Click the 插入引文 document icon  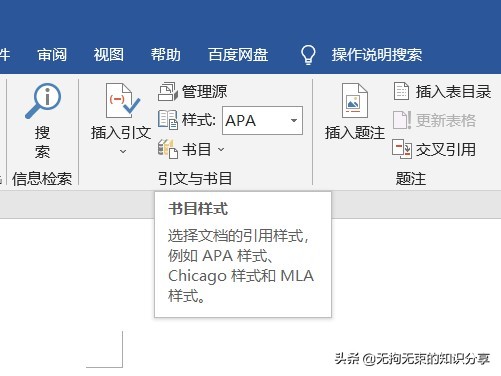(123, 101)
